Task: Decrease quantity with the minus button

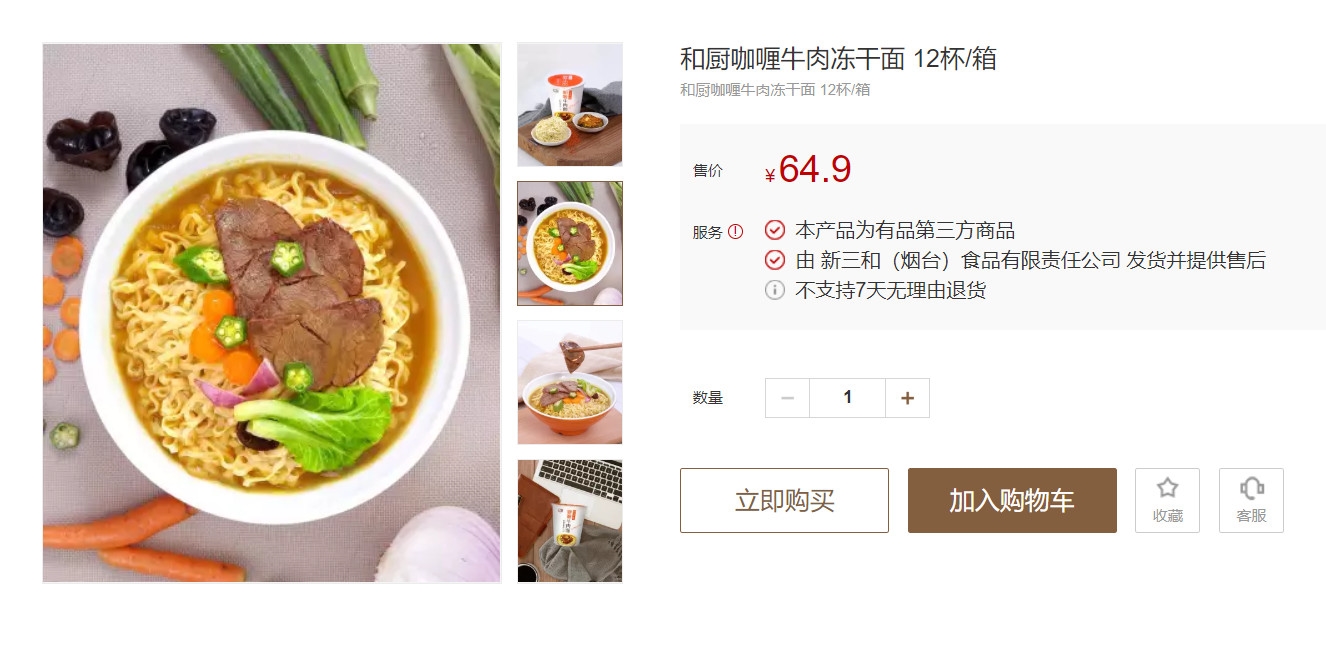Action: (787, 398)
